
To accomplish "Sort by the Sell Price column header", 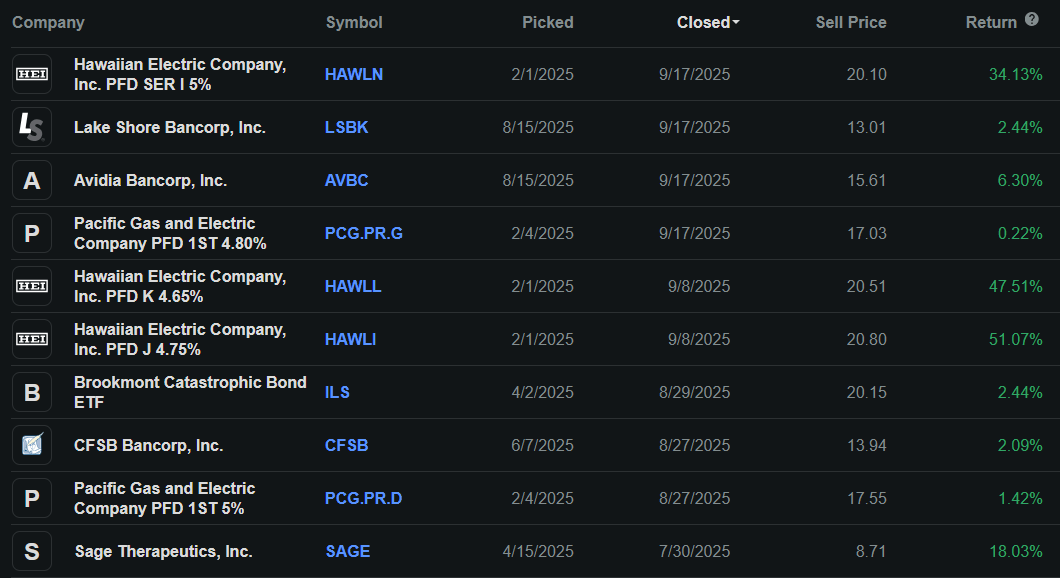I will point(850,22).
